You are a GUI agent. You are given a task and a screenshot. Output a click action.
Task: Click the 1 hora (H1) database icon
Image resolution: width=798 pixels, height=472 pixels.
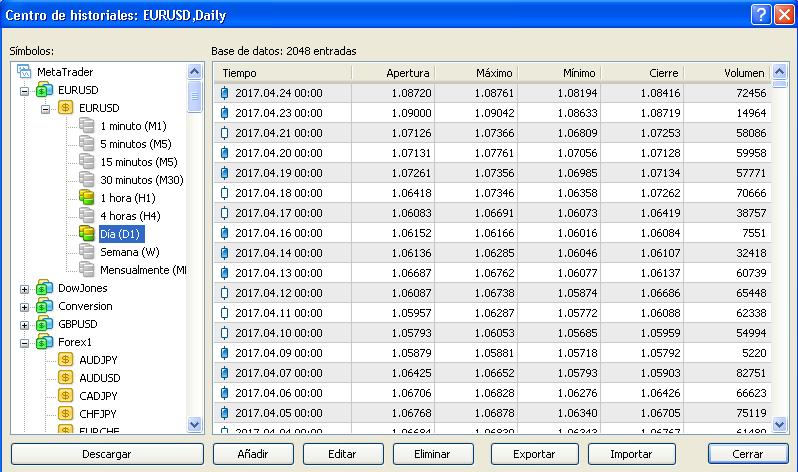(87, 198)
